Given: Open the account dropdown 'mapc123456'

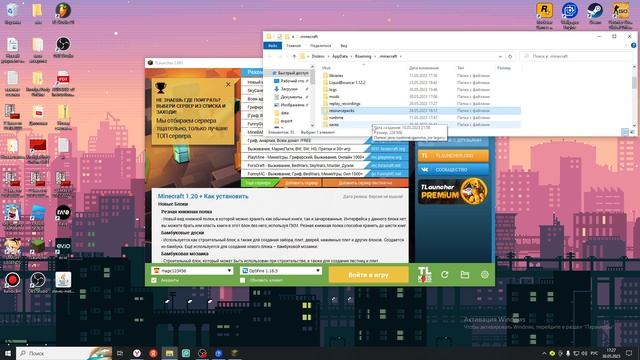Looking at the screenshot, I should (x=192, y=271).
